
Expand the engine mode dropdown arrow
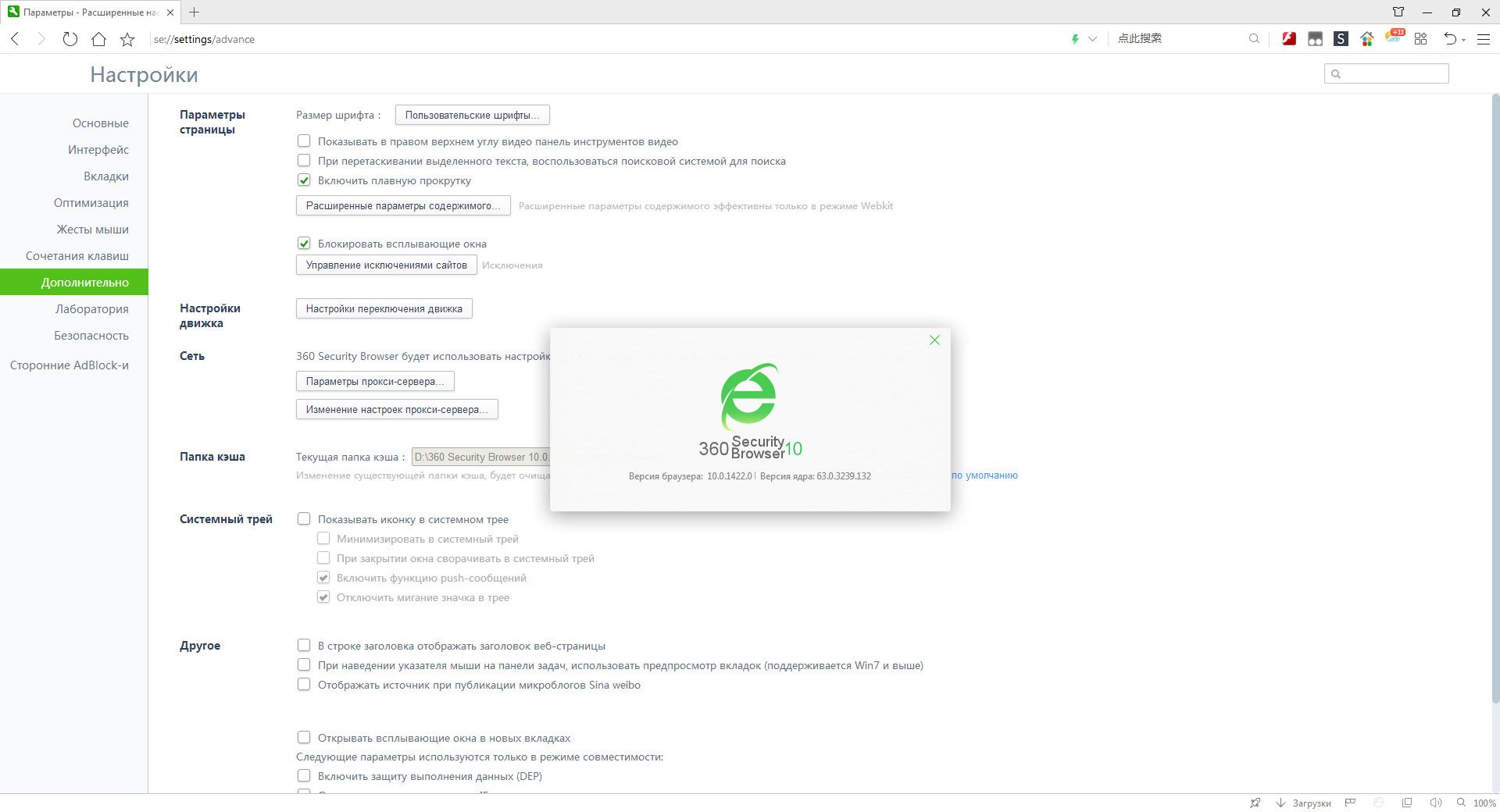(x=1092, y=39)
